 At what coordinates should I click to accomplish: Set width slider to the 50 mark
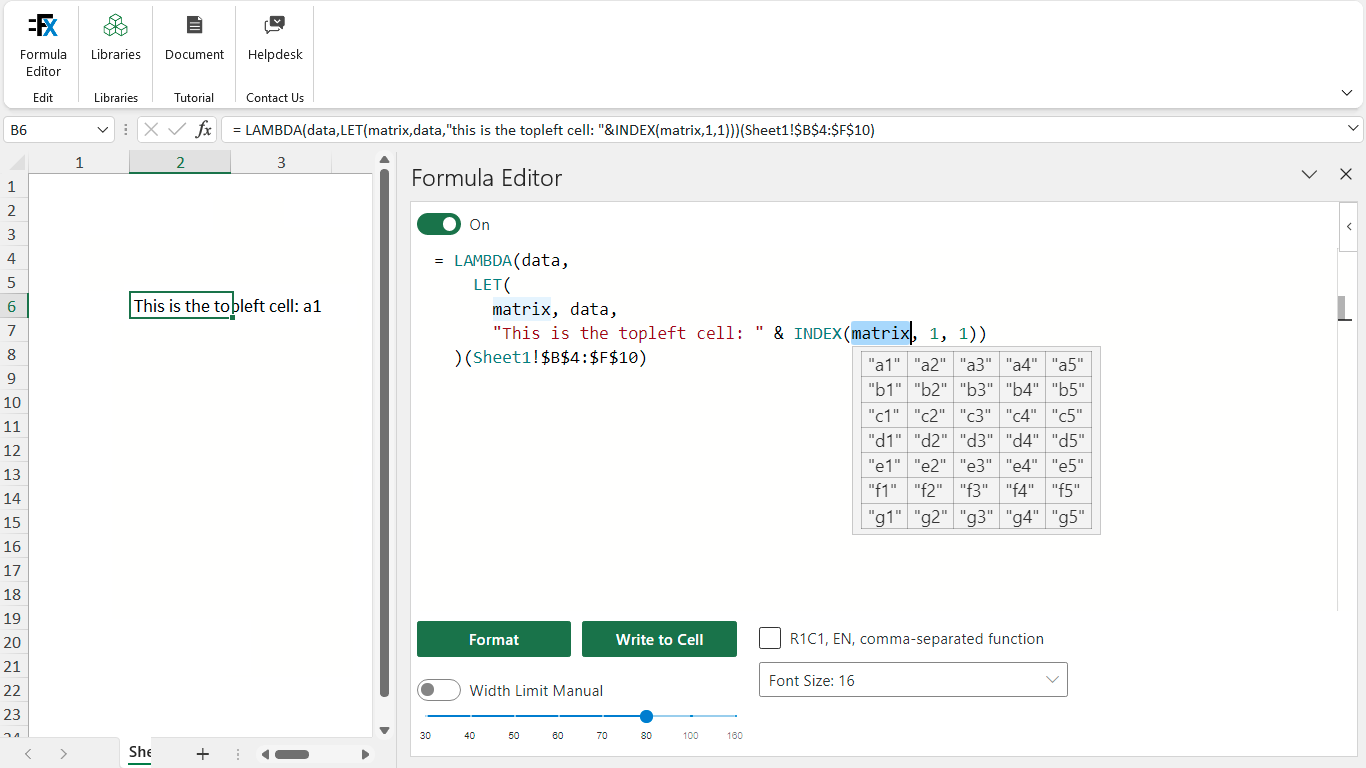point(514,716)
